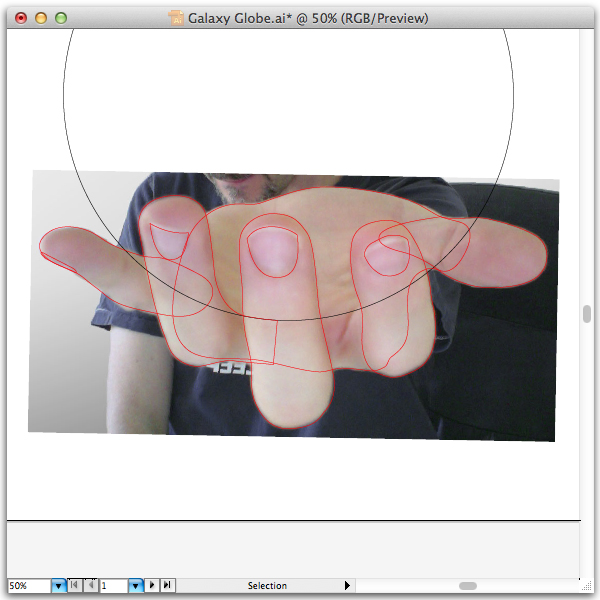Click the Galaxy Globe.ai window title
The image size is (600, 600).
pyautogui.click(x=308, y=18)
